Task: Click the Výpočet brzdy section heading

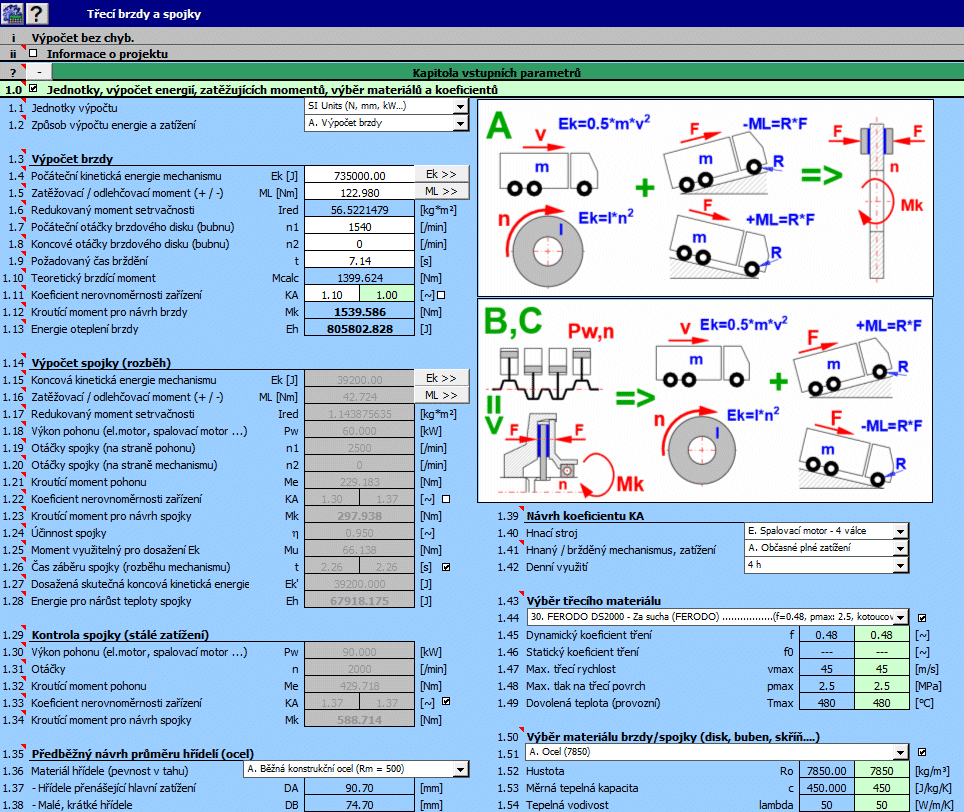Action: (x=72, y=159)
